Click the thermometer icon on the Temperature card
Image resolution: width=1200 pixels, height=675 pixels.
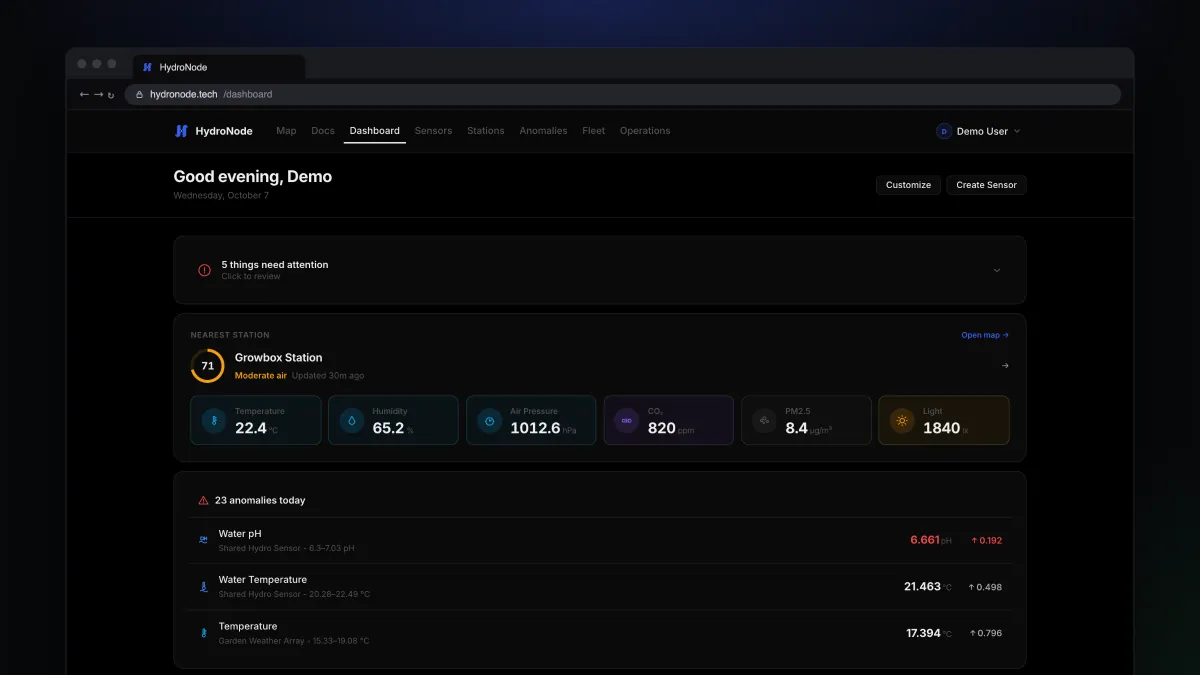[214, 420]
